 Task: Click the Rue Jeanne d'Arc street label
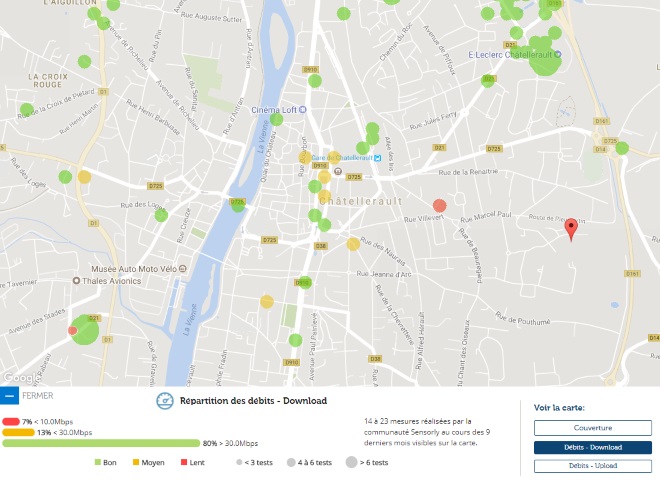384,274
